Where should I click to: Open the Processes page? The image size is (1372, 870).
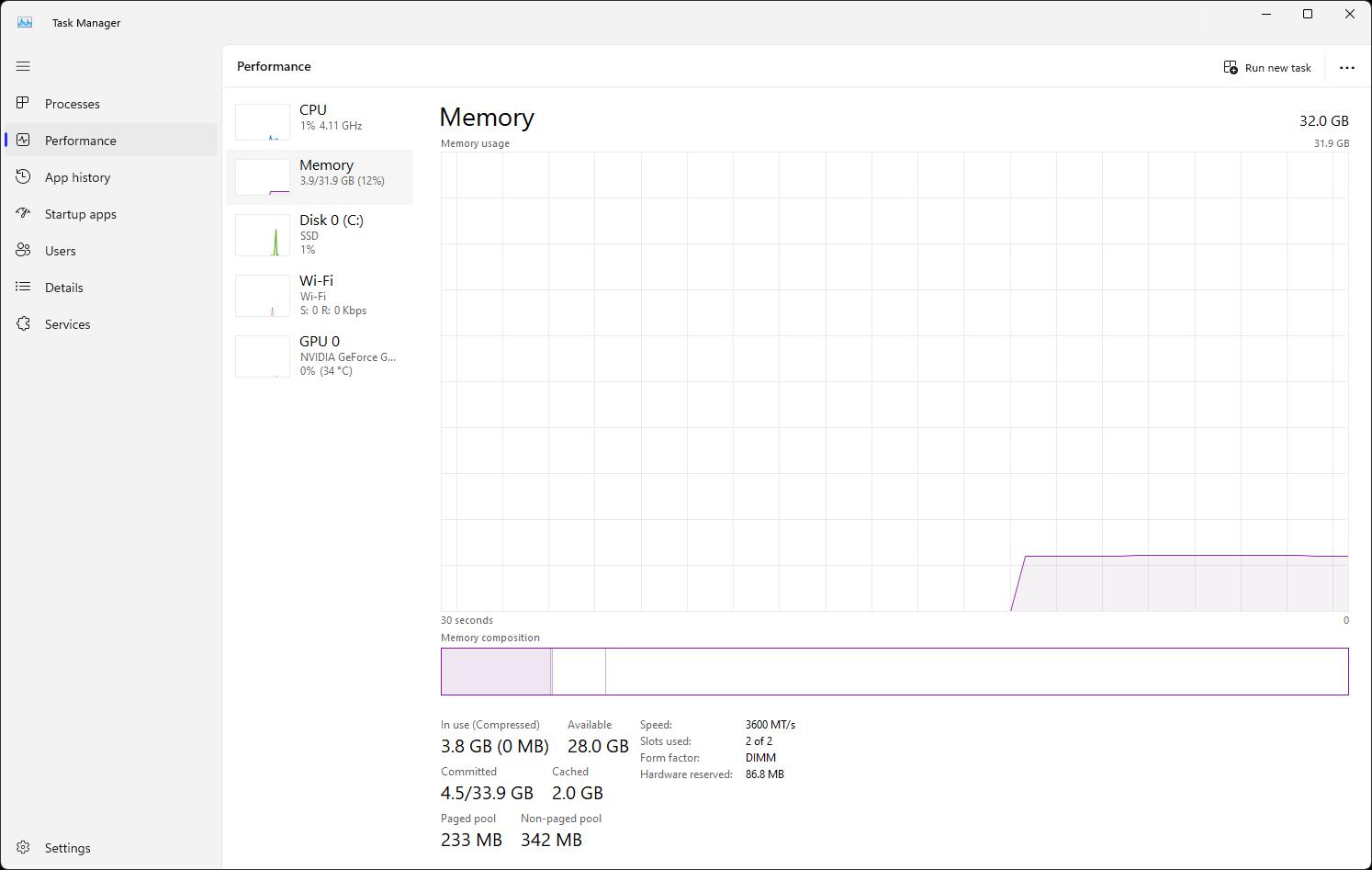click(111, 104)
